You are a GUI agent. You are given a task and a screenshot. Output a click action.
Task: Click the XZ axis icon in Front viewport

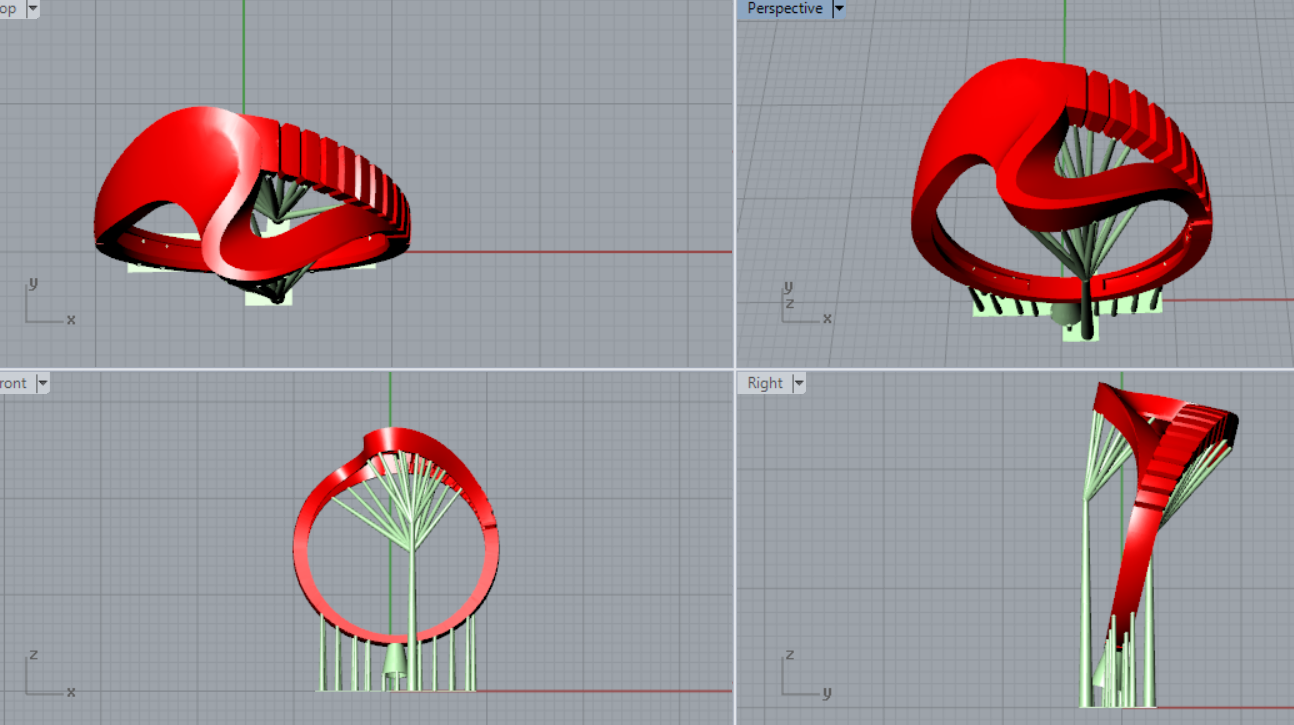[48, 675]
